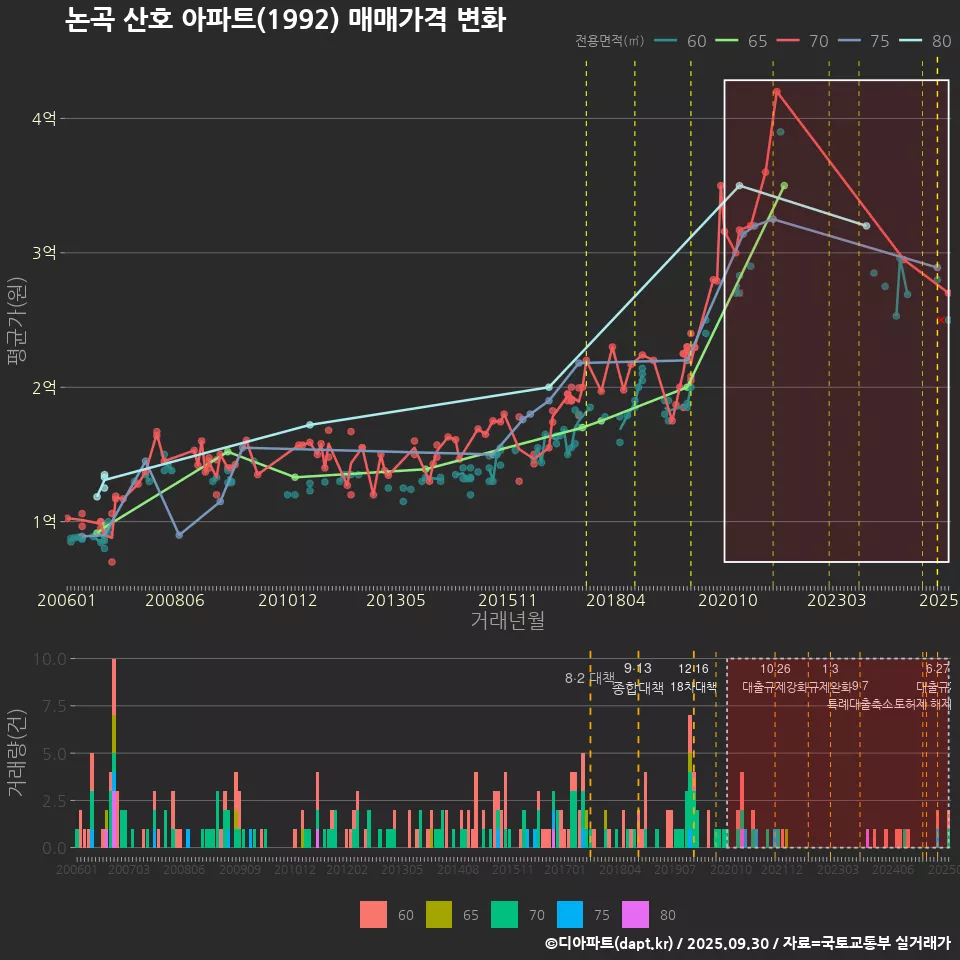Viewport: 960px width, 960px height.
Task: Click the 10·26 대출규제강화 policy label
Action: (775, 678)
